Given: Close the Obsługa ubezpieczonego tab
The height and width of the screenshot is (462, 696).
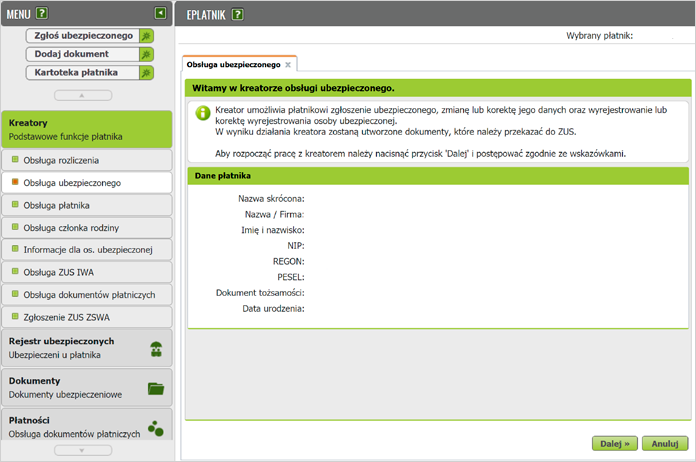Looking at the screenshot, I should pyautogui.click(x=288, y=65).
